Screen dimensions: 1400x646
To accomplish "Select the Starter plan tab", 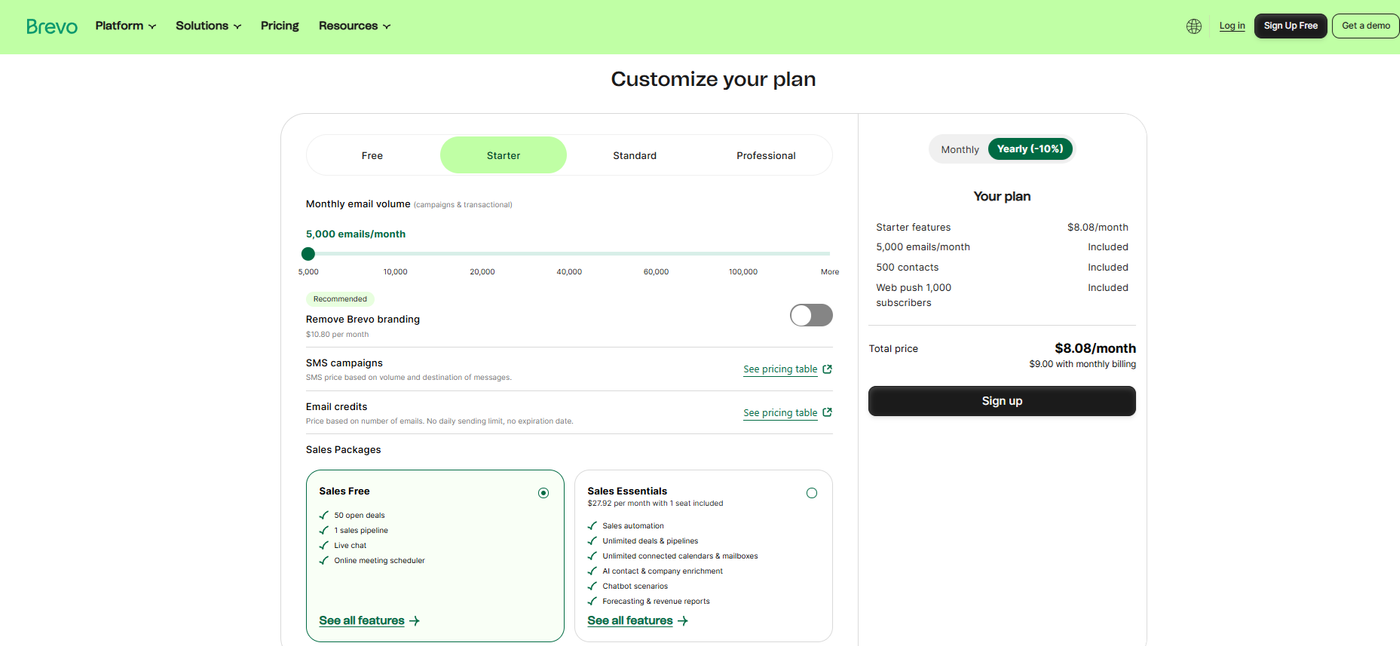I will [x=503, y=155].
